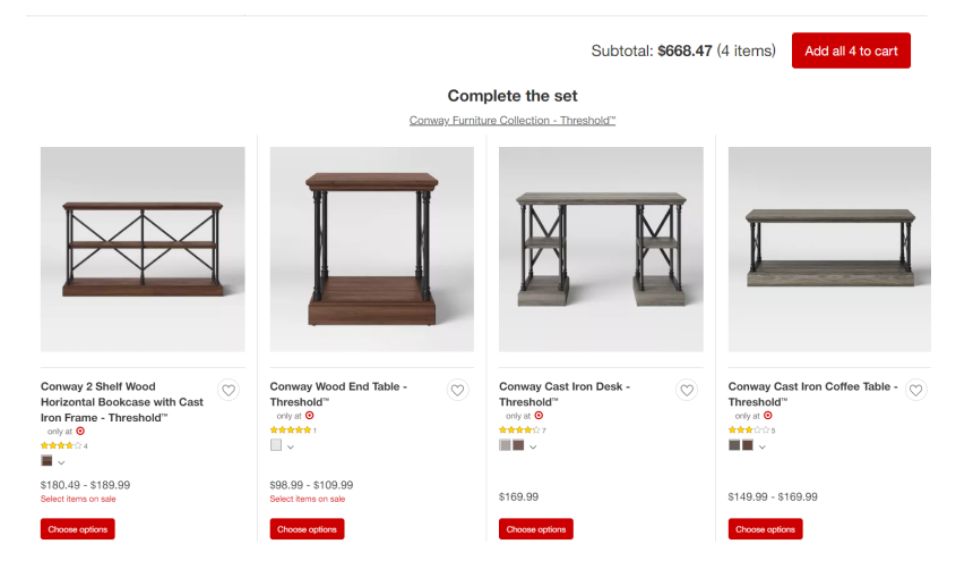Expand Coffee Table color choices chevron

pyautogui.click(x=763, y=446)
